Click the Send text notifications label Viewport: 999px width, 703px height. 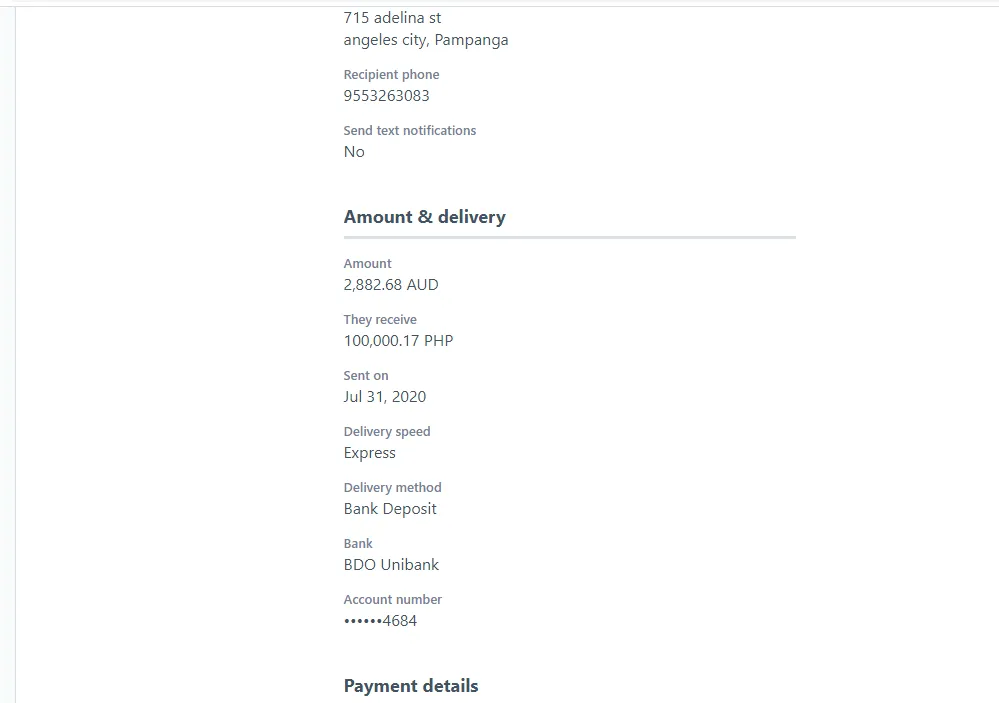(410, 131)
